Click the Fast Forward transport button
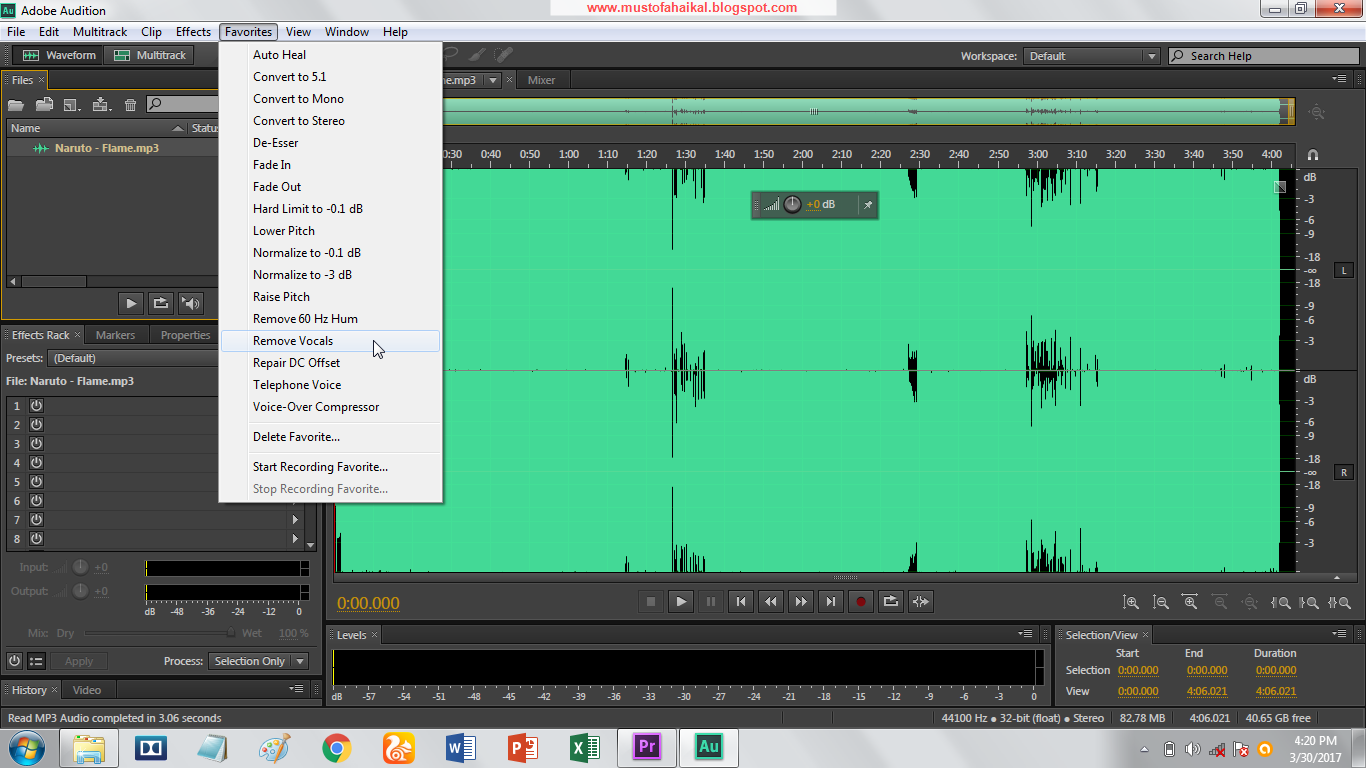This screenshot has width=1366, height=768. coord(801,601)
